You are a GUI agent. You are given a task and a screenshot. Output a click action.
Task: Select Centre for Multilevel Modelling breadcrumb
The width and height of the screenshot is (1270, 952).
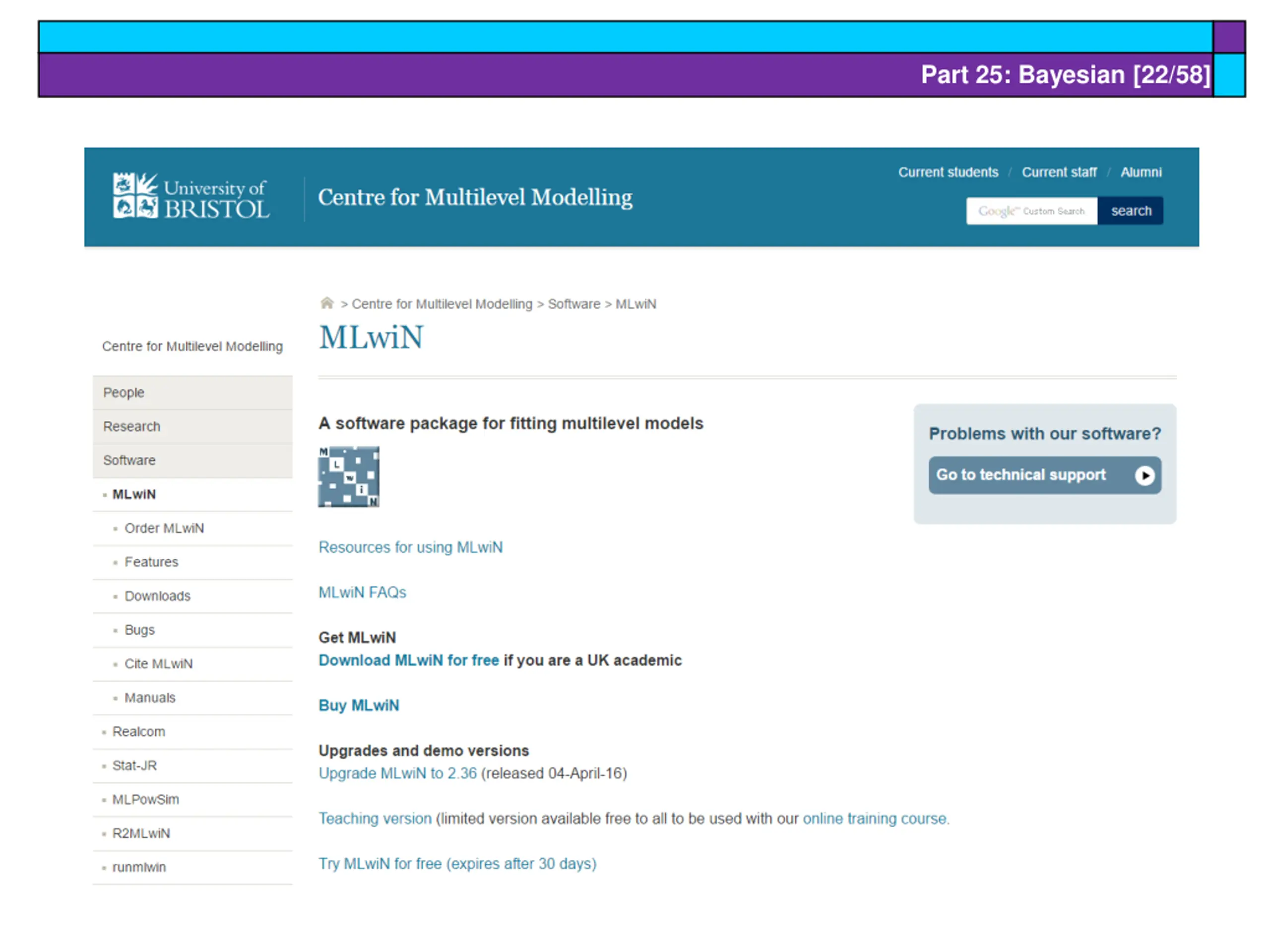point(442,304)
